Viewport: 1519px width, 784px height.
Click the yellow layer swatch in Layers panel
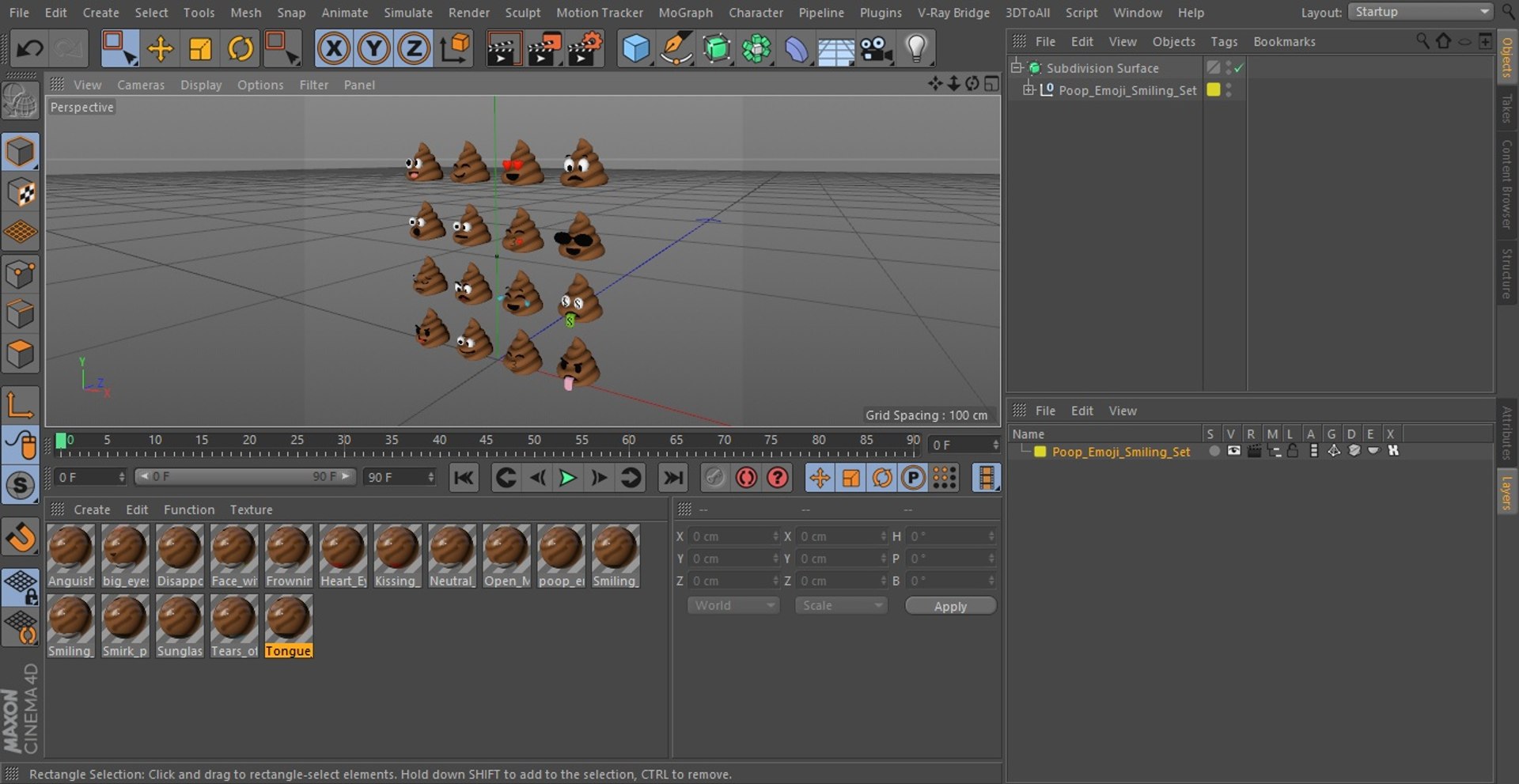1040,452
